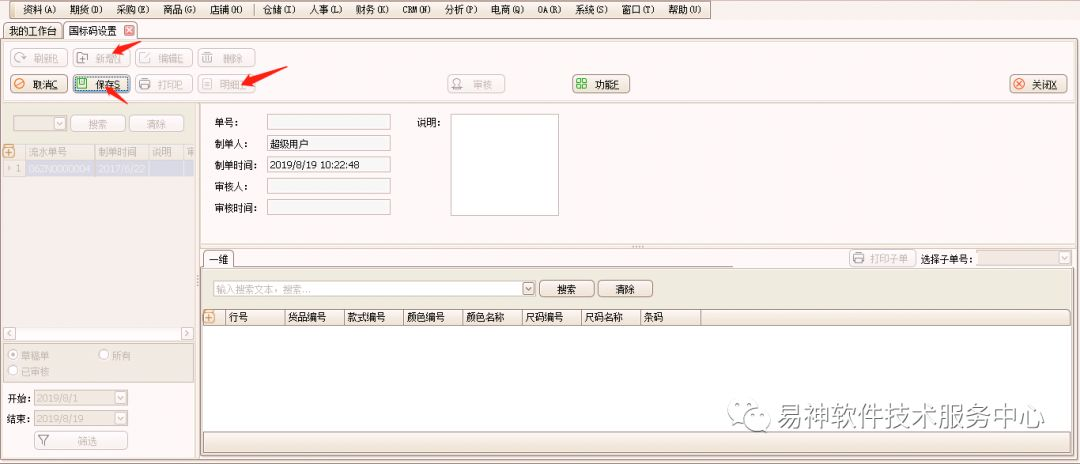Click the 清除 button beside detail search

(x=625, y=289)
